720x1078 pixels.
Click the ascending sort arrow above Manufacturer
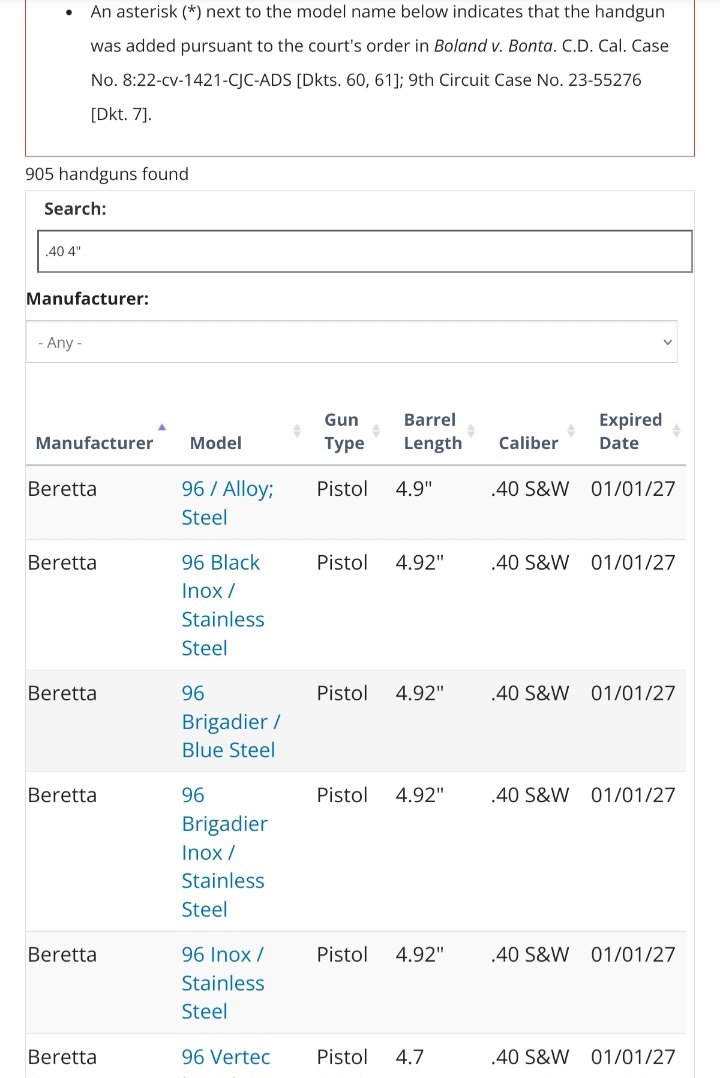coord(162,424)
